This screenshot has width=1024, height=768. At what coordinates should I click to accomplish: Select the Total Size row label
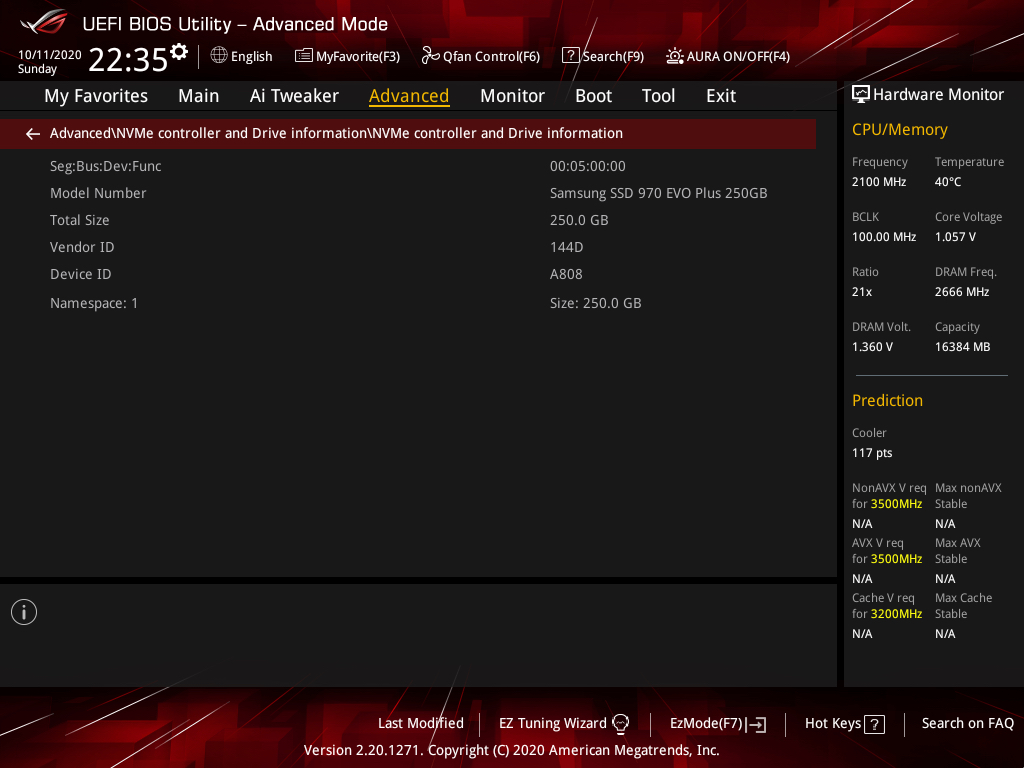point(80,220)
